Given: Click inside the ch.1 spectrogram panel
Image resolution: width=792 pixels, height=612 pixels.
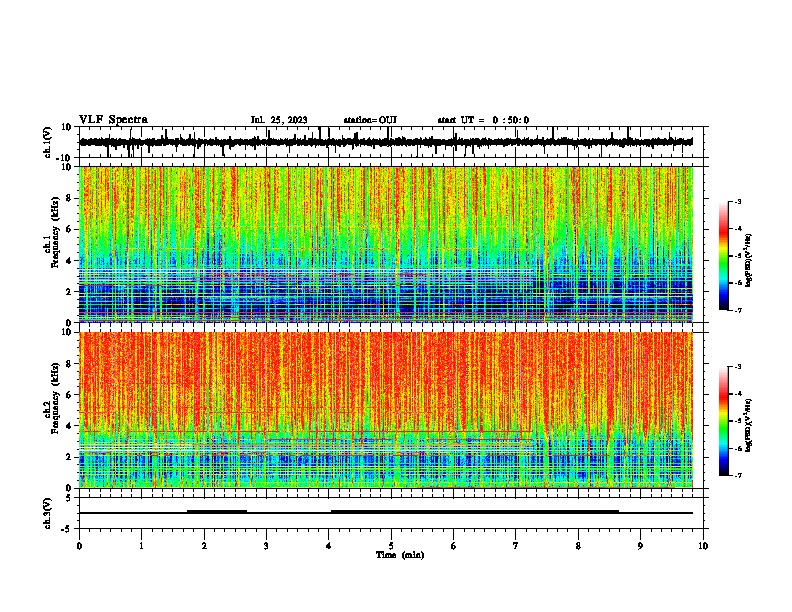Looking at the screenshot, I should click(391, 244).
